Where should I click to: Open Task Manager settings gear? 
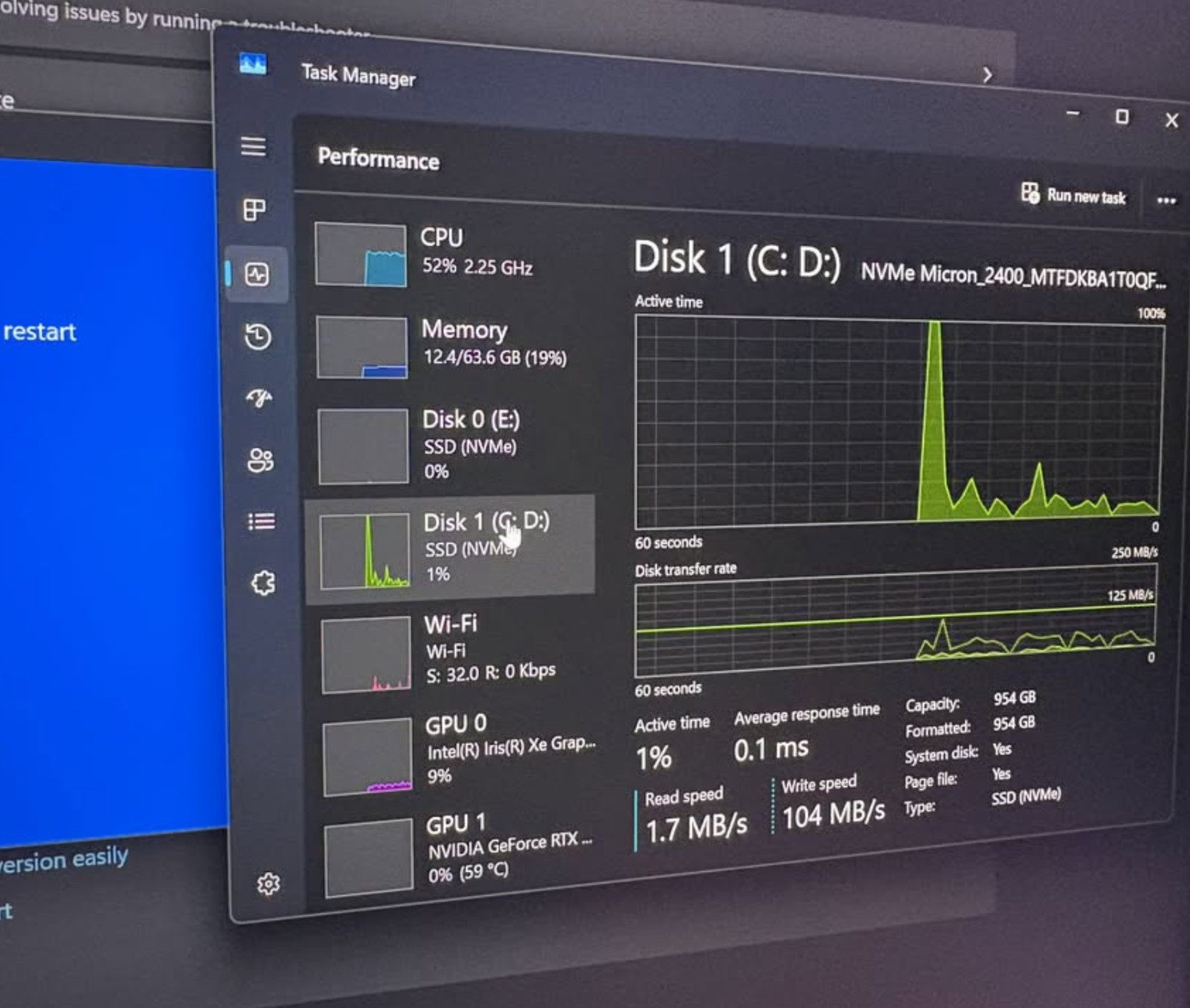(268, 883)
